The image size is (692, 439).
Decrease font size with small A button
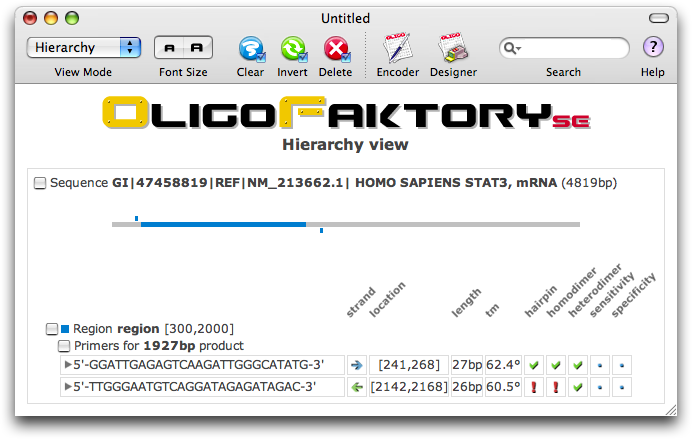(169, 48)
